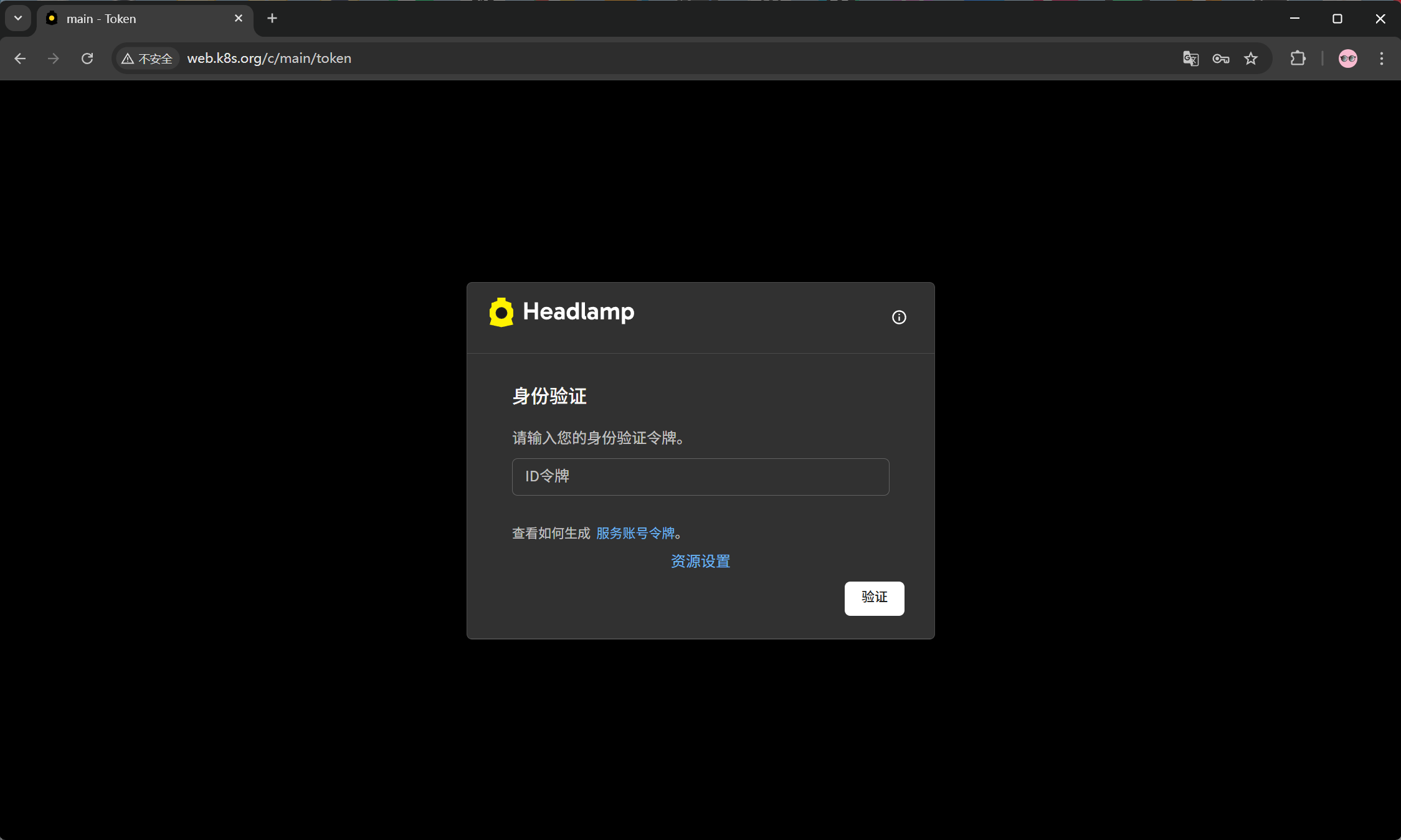Reload the page with the refresh icon
This screenshot has height=840, width=1401.
point(87,59)
